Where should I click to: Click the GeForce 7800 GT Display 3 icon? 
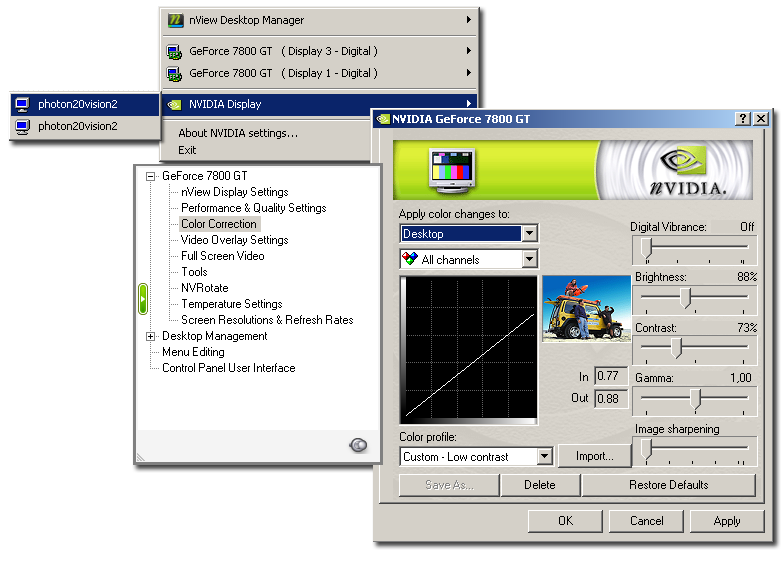pyautogui.click(x=174, y=51)
